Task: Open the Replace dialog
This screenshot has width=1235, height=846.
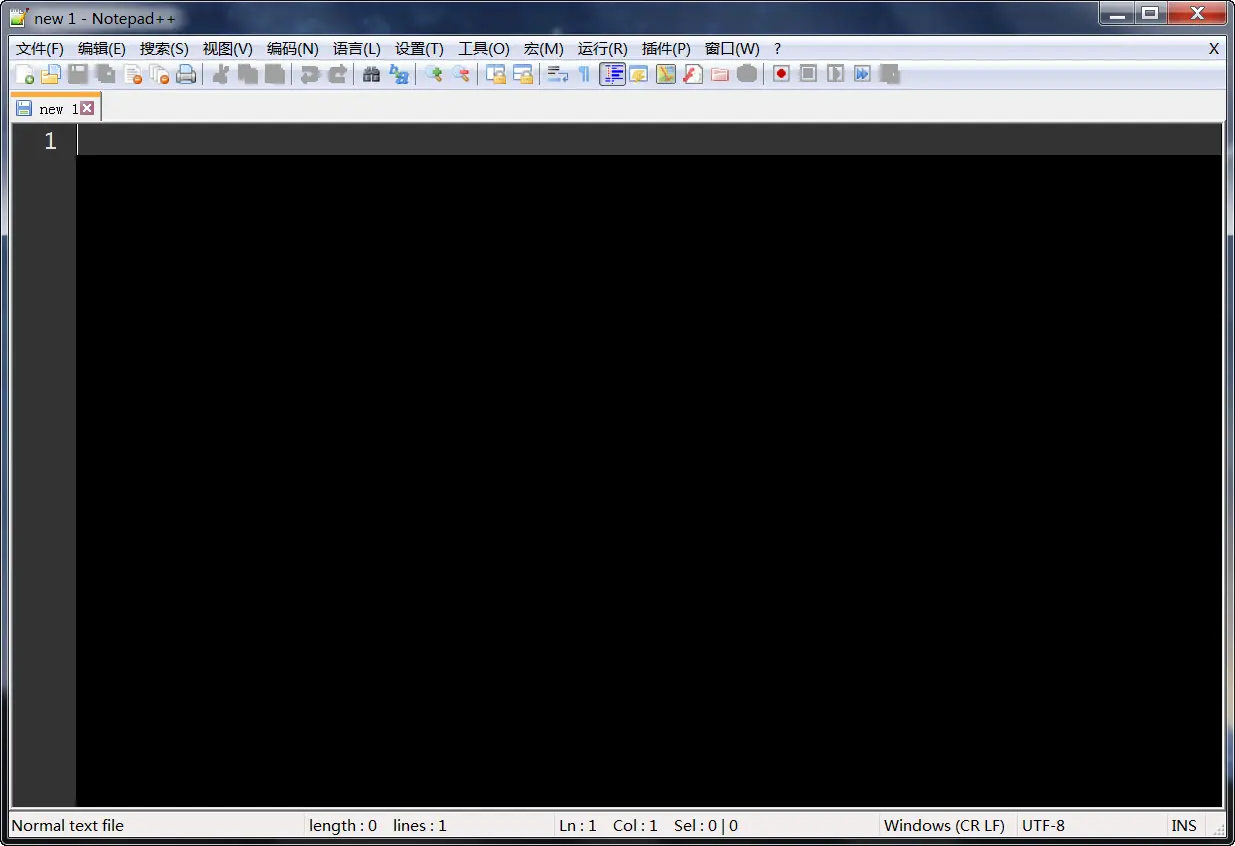Action: (398, 73)
